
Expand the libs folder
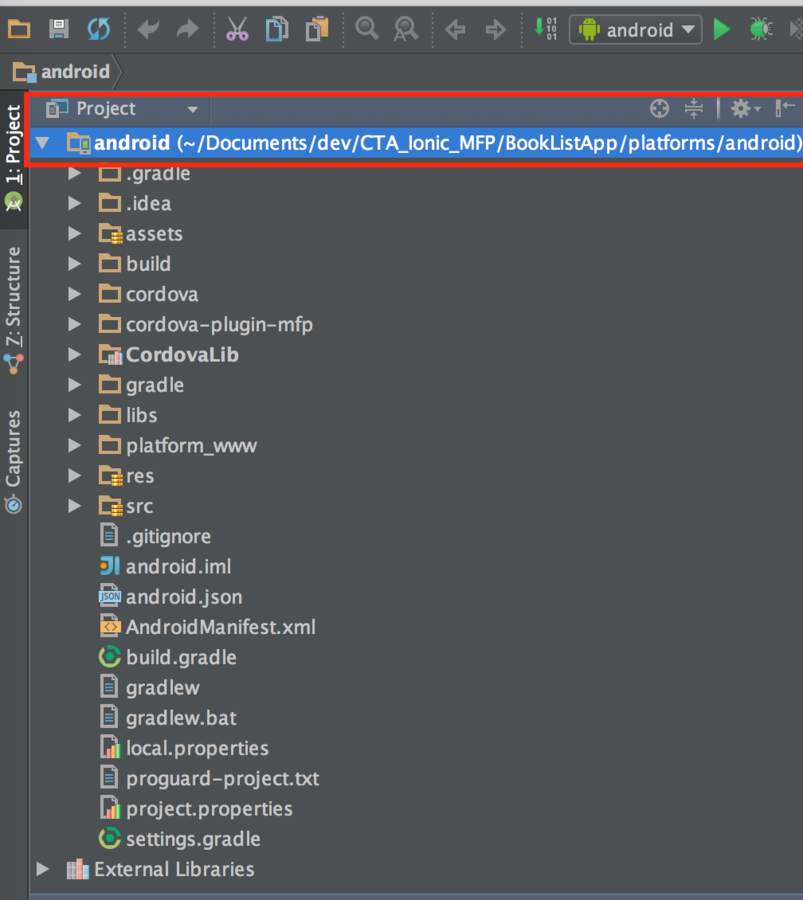click(x=74, y=415)
